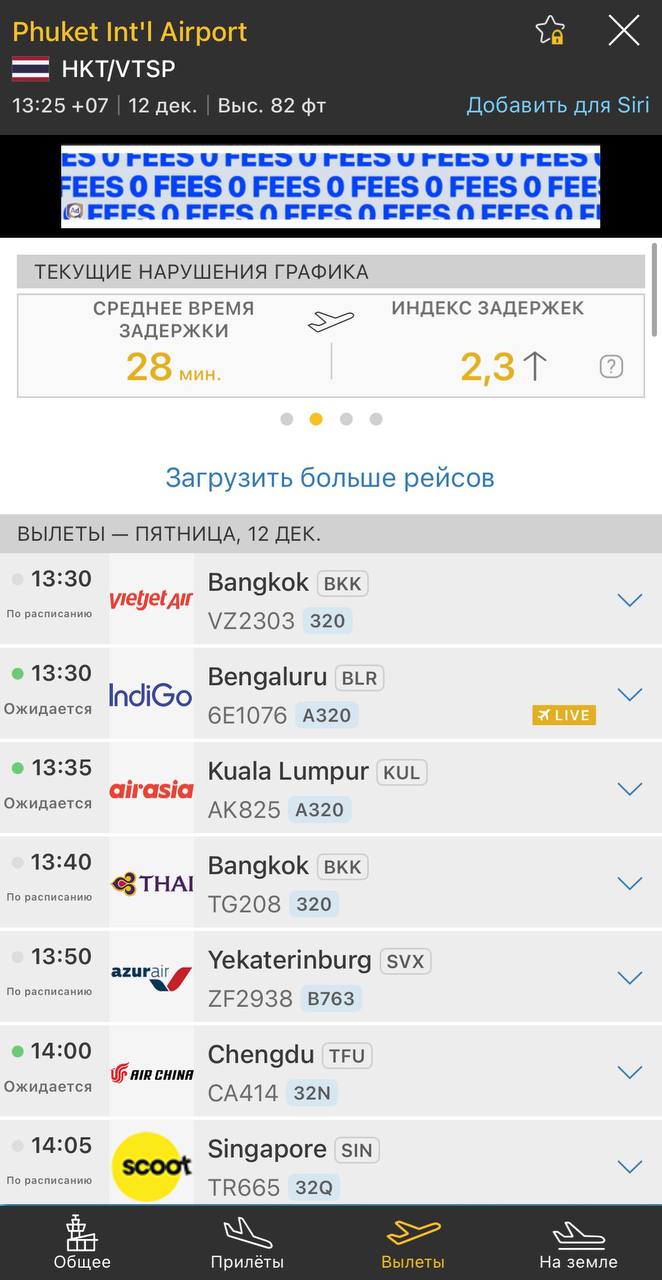Tap the locked favorite star icon
Screen dimensions: 662x1280
point(550,31)
